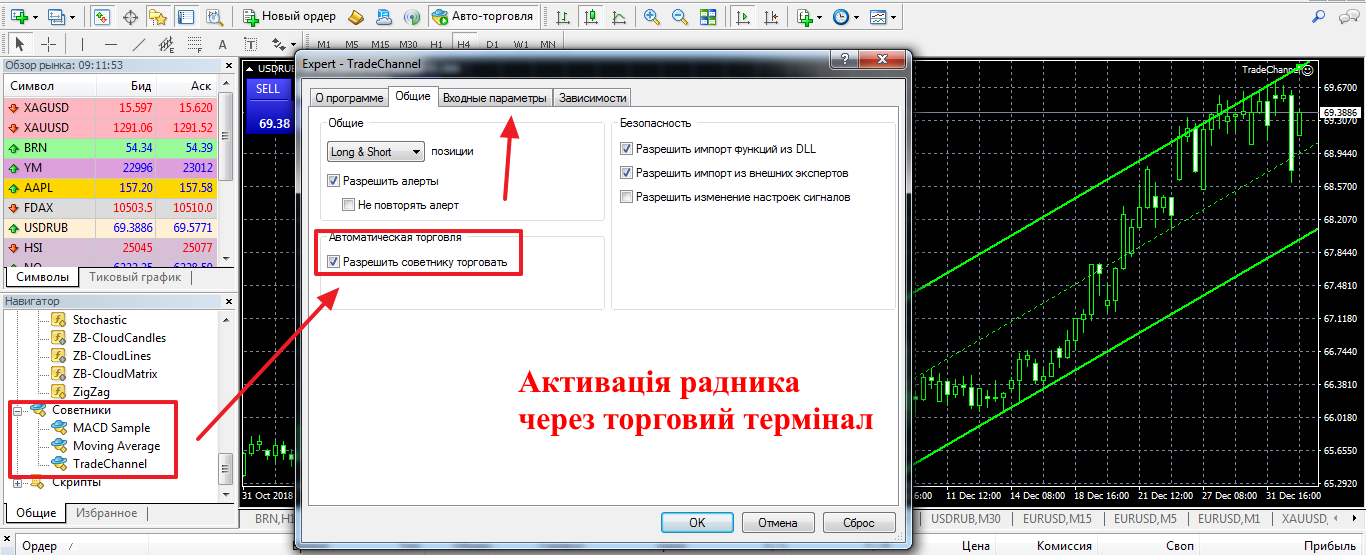Switch to the Зависимости tab
Image resolution: width=1366 pixels, height=555 pixels.
593,98
